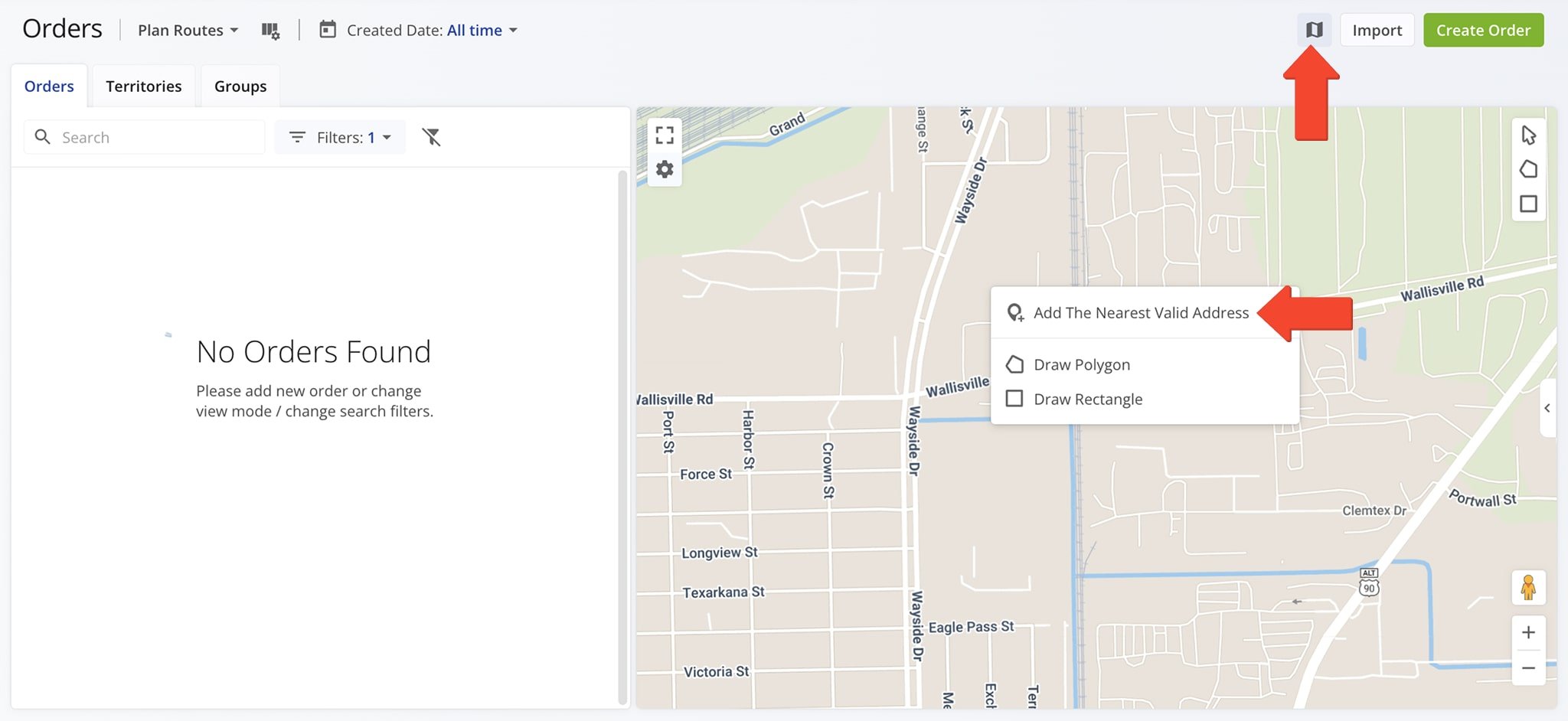Expand map to fullscreen
Screen dimensions: 1568x721
665,135
